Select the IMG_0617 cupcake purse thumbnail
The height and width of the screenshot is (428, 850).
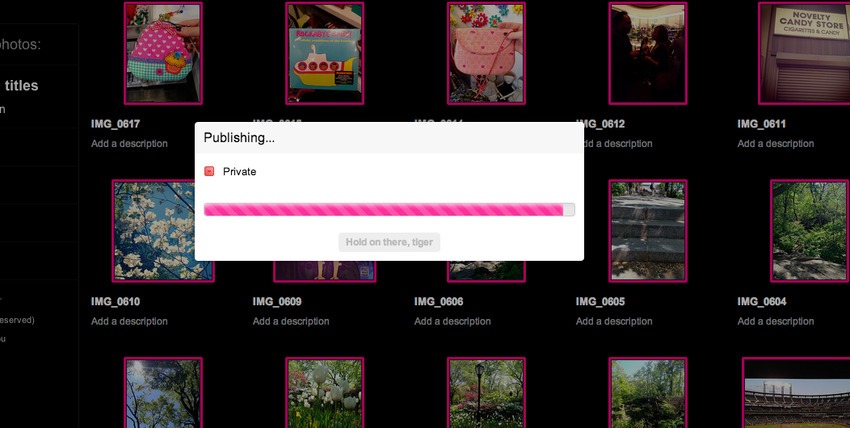pyautogui.click(x=163, y=53)
